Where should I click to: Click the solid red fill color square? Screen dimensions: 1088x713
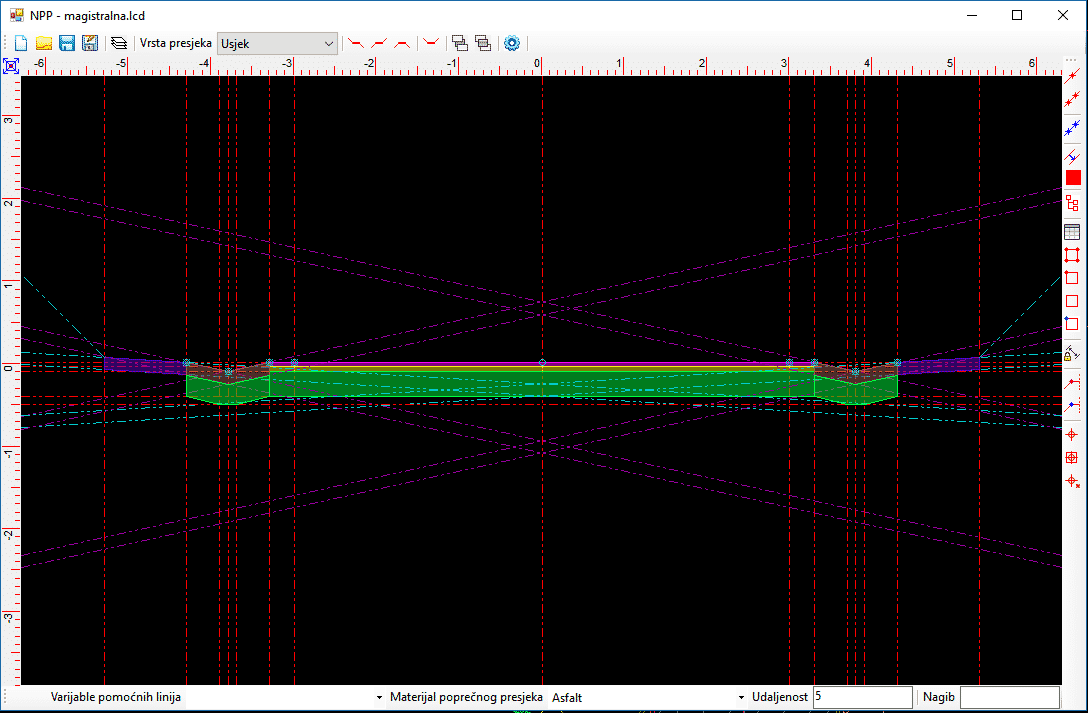(1073, 177)
